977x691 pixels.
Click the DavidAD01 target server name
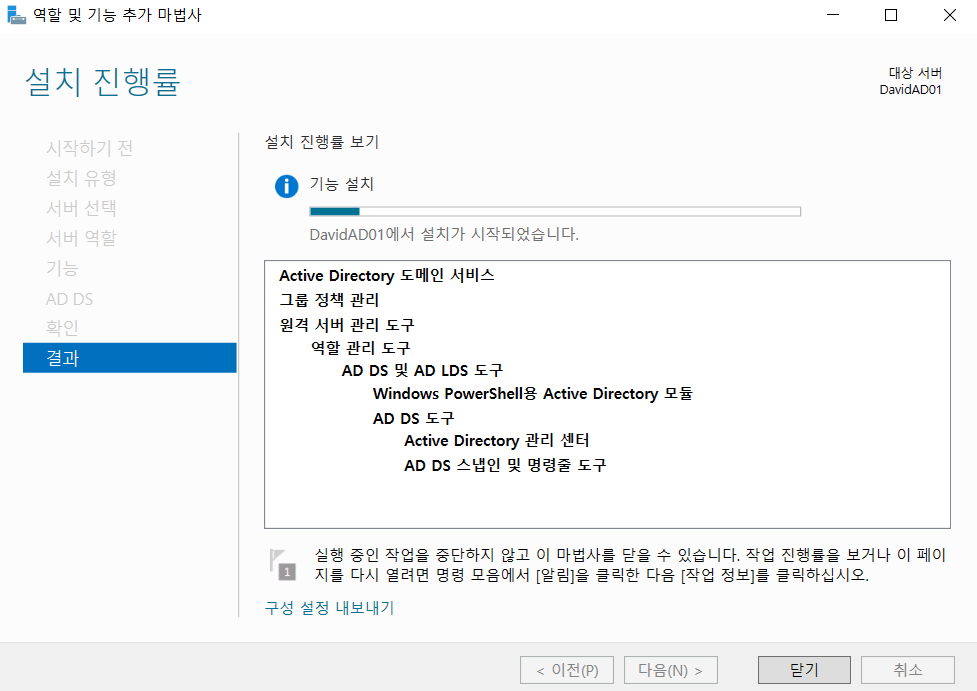point(910,90)
